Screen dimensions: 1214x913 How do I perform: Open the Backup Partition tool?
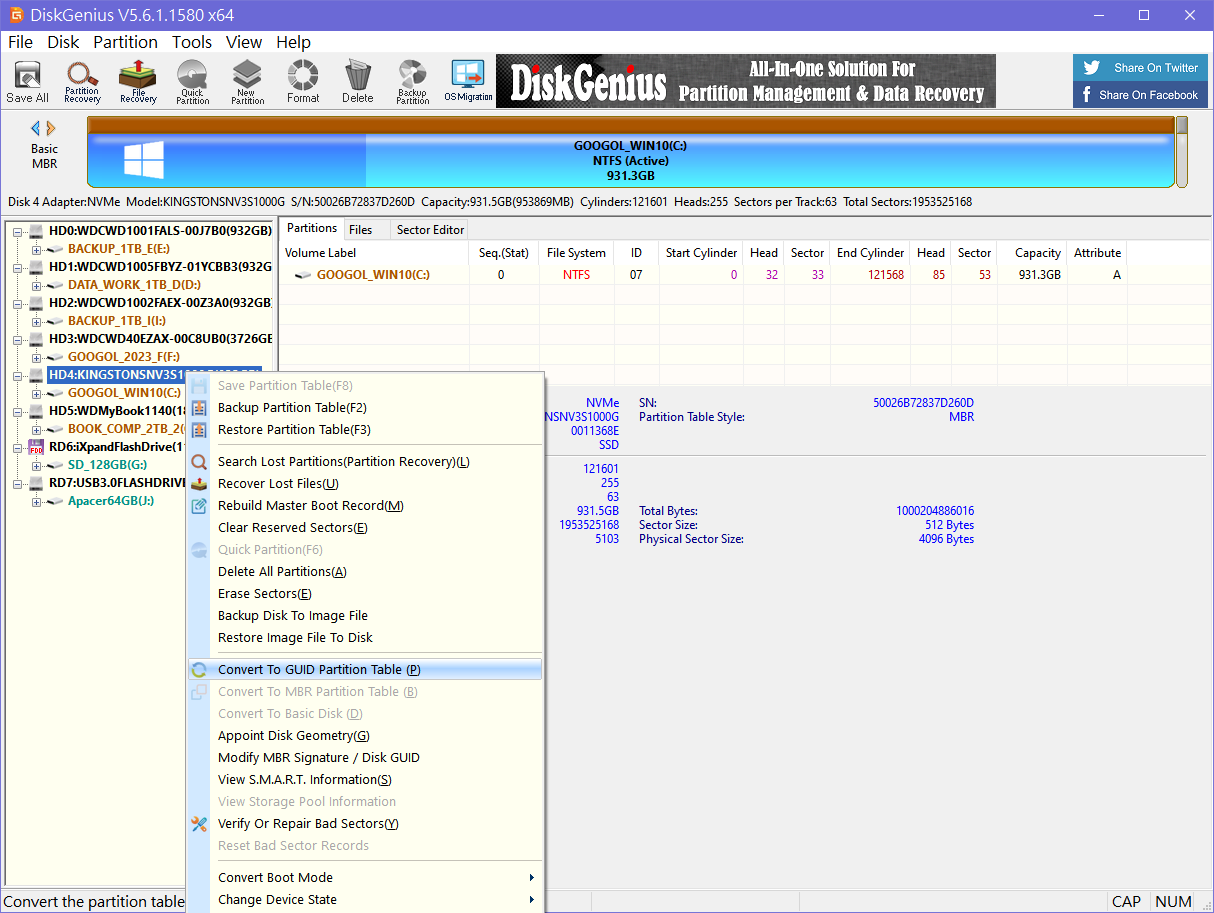(412, 81)
